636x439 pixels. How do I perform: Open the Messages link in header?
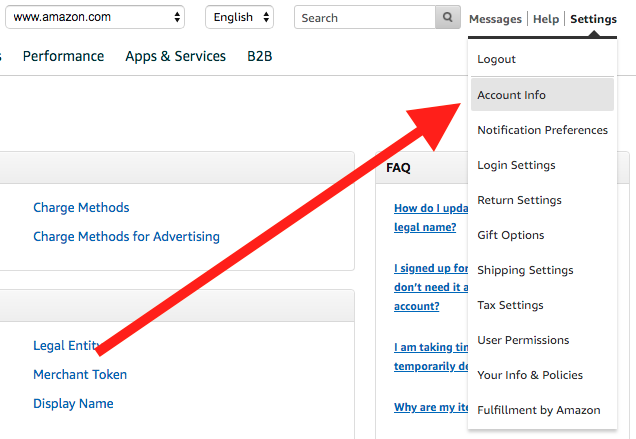(495, 19)
